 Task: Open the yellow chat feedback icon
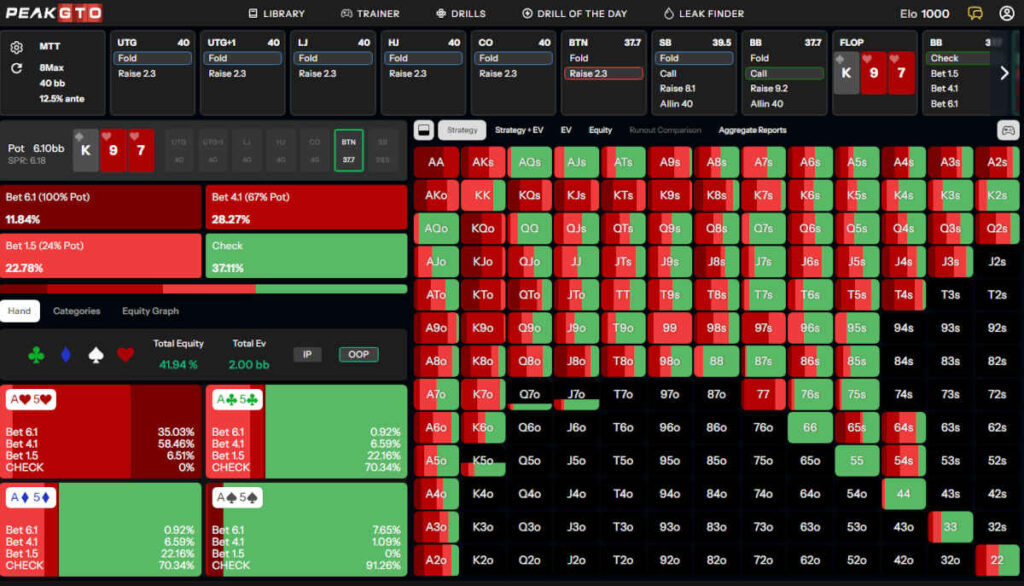[x=975, y=13]
